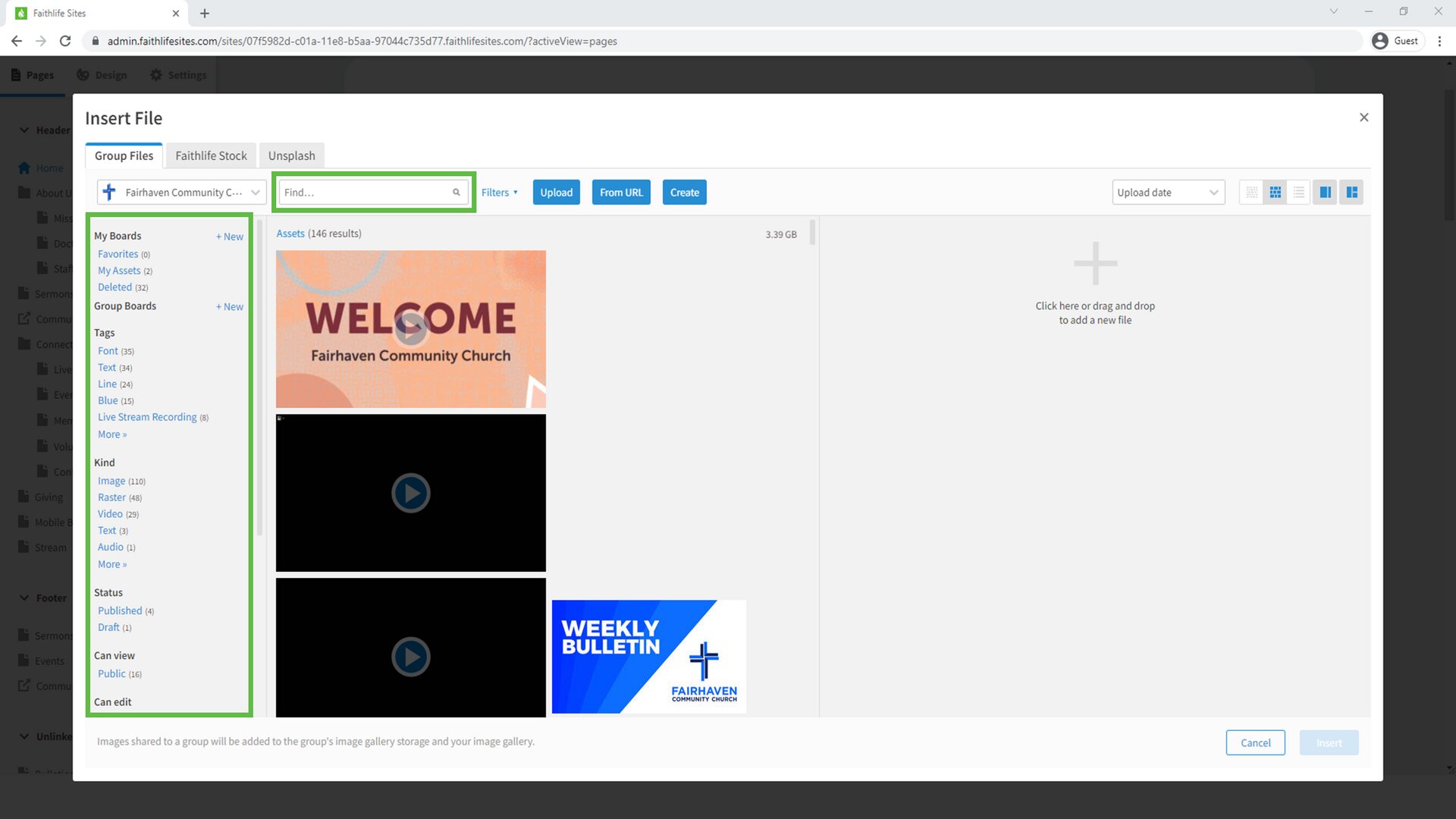
Task: Filter by Text kind under Kind
Action: pyautogui.click(x=107, y=531)
